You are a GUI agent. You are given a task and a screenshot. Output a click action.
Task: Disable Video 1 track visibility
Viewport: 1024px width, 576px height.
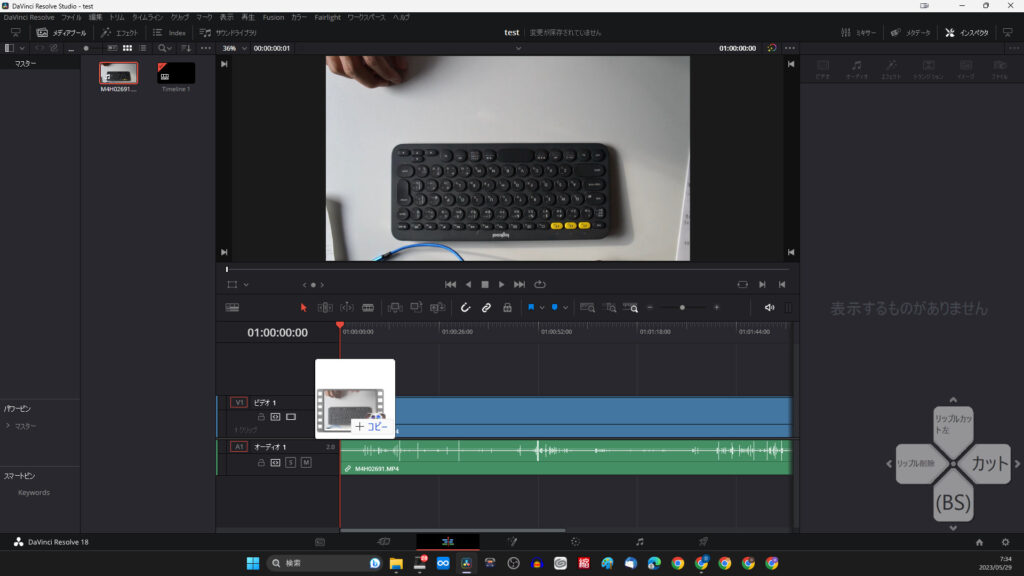291,417
